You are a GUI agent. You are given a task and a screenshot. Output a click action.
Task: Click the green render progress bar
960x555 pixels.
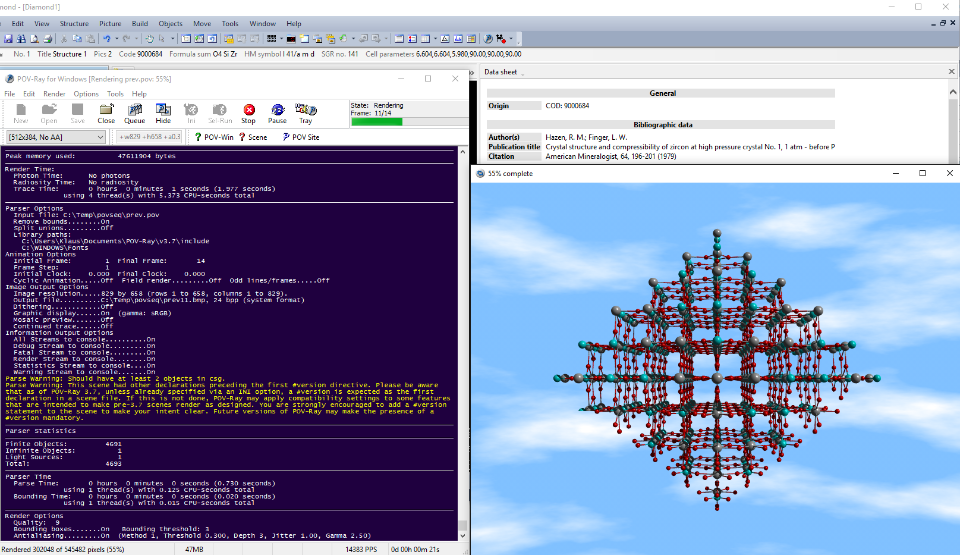coord(376,122)
